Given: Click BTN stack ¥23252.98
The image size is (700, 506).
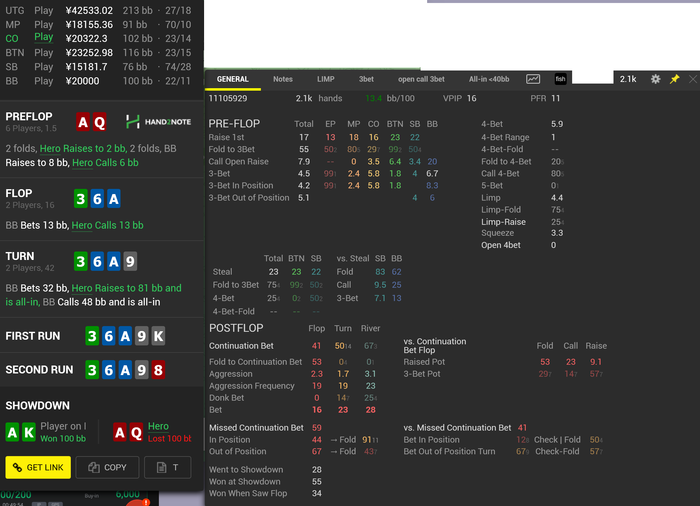Looking at the screenshot, I should point(89,53).
